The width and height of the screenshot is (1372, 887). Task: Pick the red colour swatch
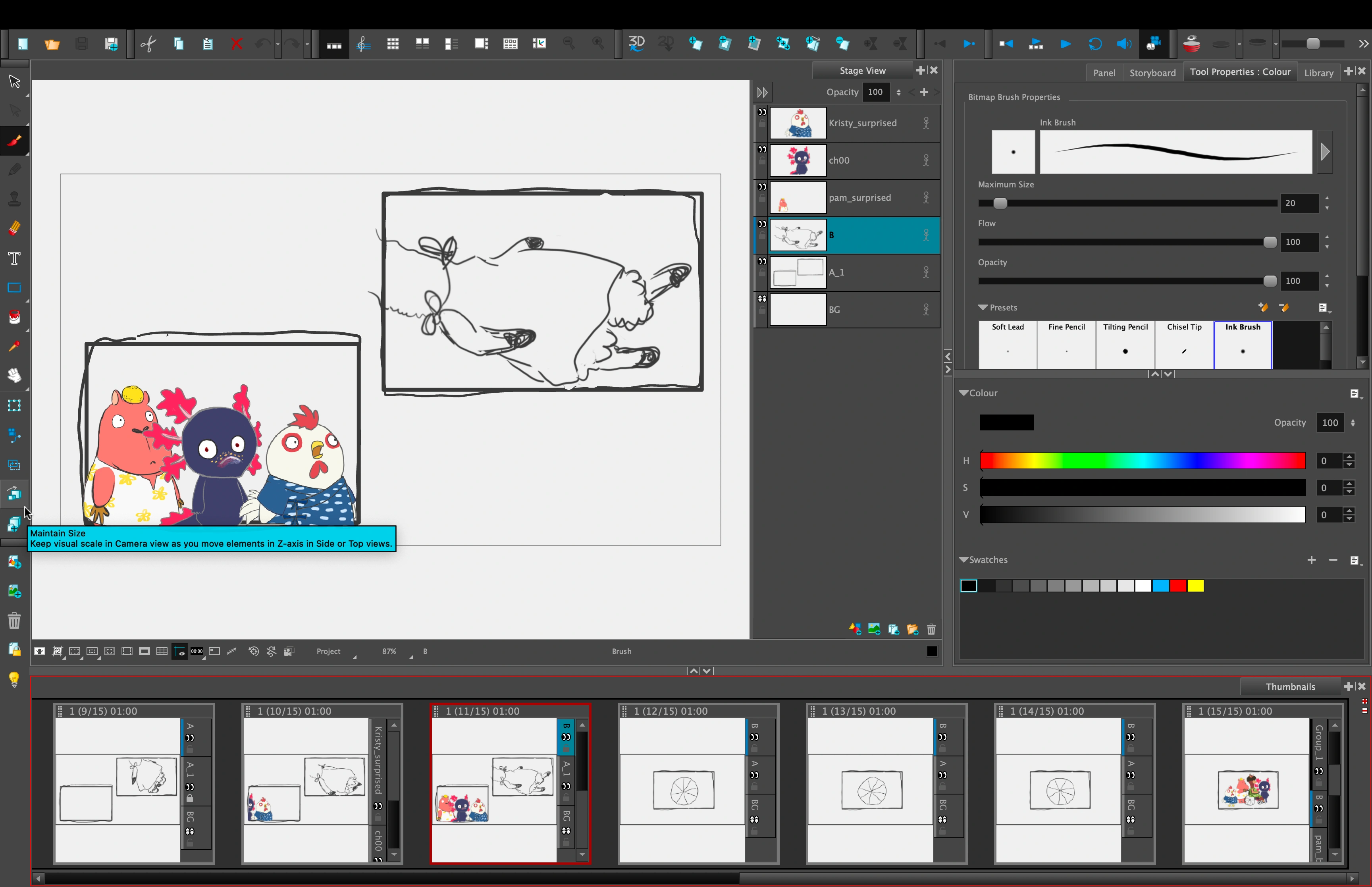(x=1178, y=586)
